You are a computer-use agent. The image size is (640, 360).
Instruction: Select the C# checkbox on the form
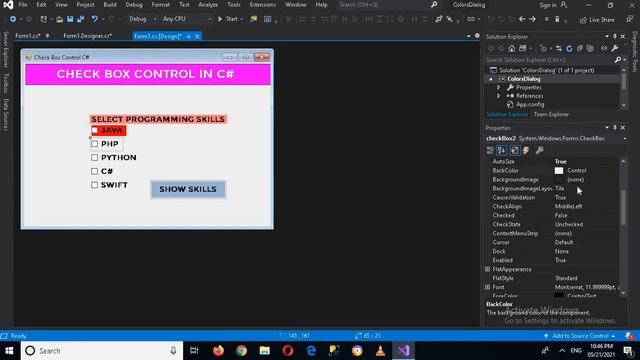pos(95,171)
